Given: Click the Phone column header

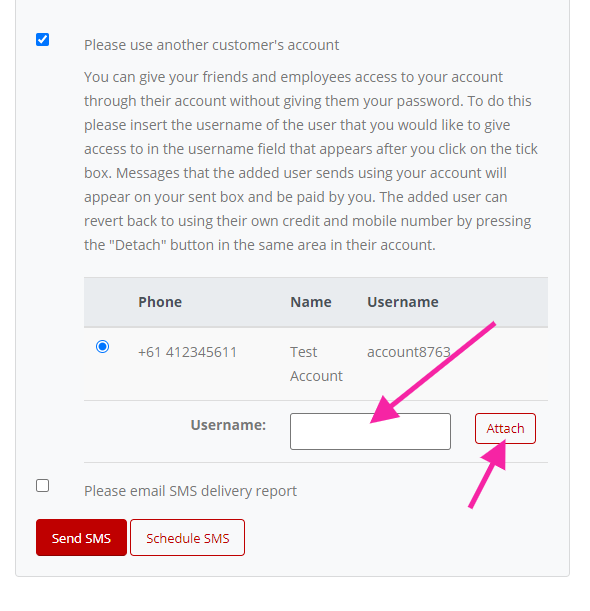Looking at the screenshot, I should [160, 302].
